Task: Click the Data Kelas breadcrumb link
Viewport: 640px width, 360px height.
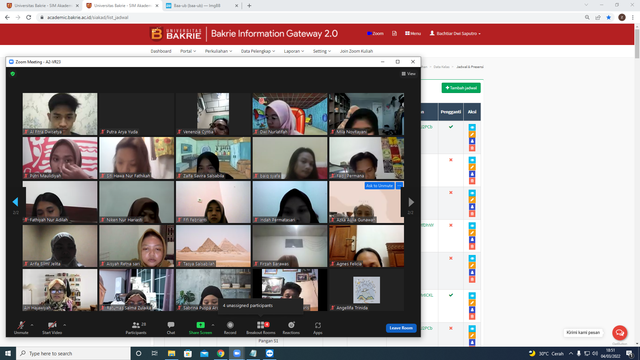Action: coord(441,67)
